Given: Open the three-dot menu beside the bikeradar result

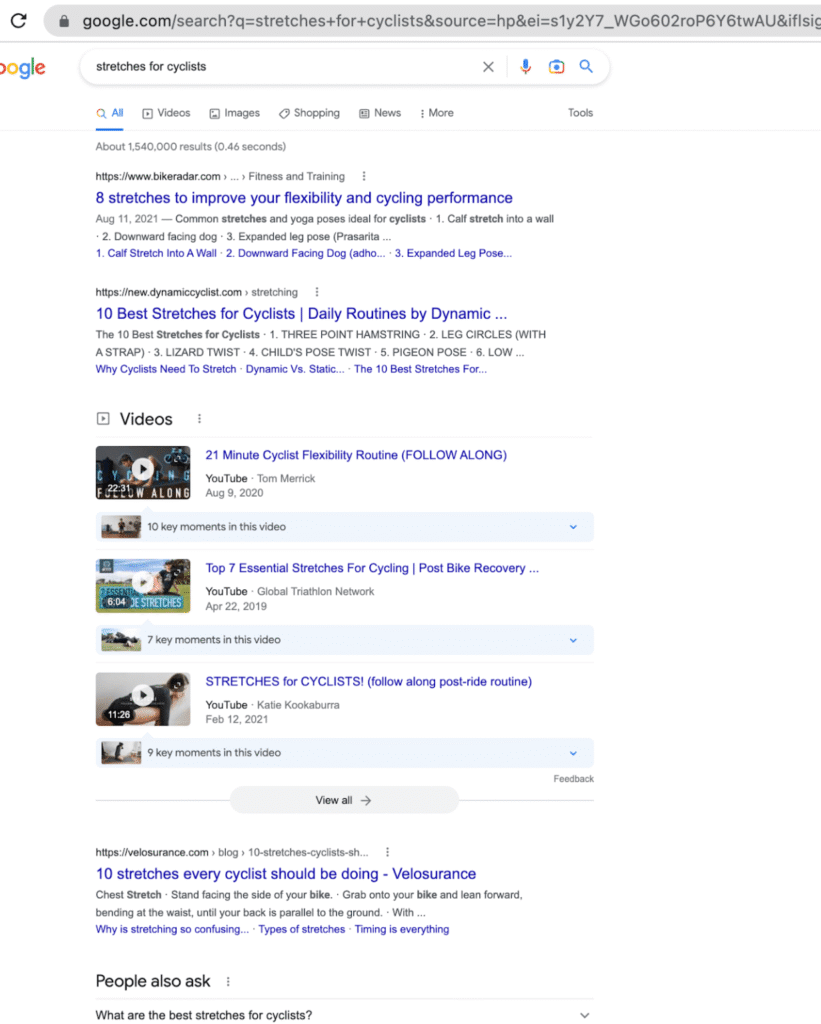Looking at the screenshot, I should (x=363, y=175).
